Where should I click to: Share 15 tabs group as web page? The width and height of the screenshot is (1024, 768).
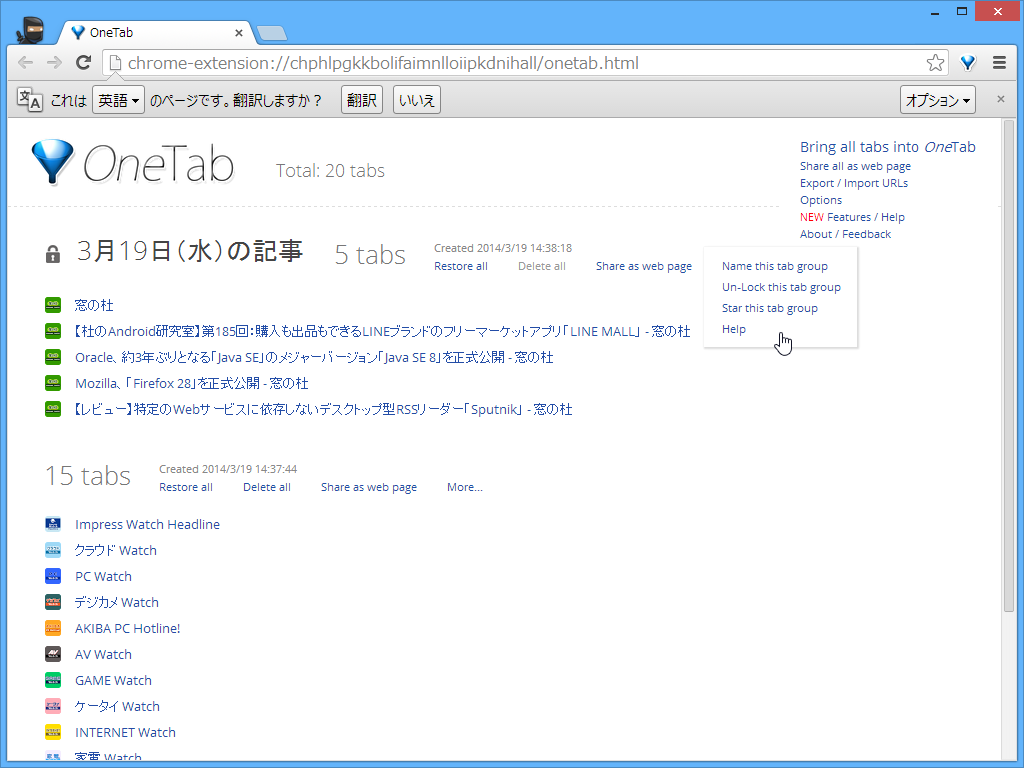point(368,487)
